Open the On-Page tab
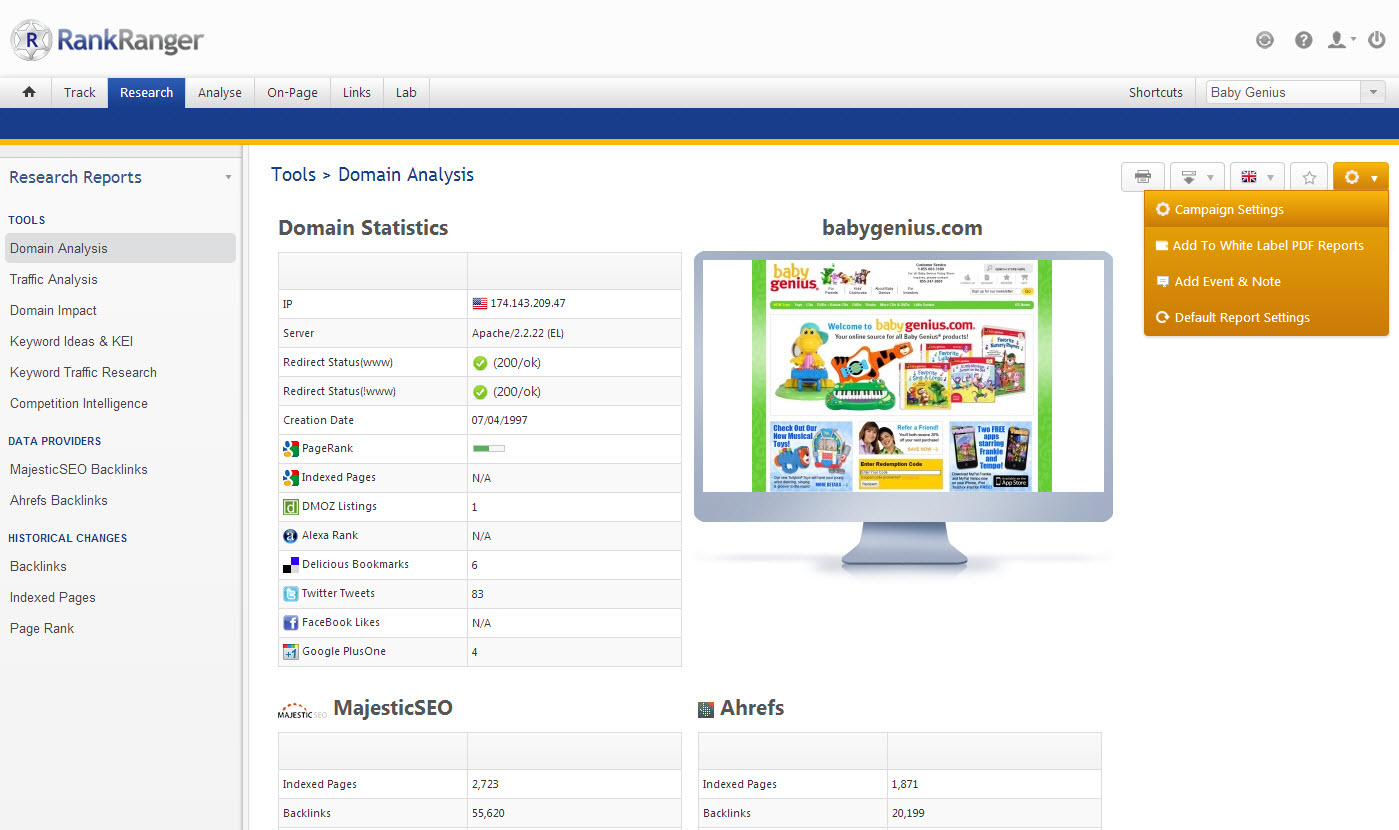 (x=292, y=92)
